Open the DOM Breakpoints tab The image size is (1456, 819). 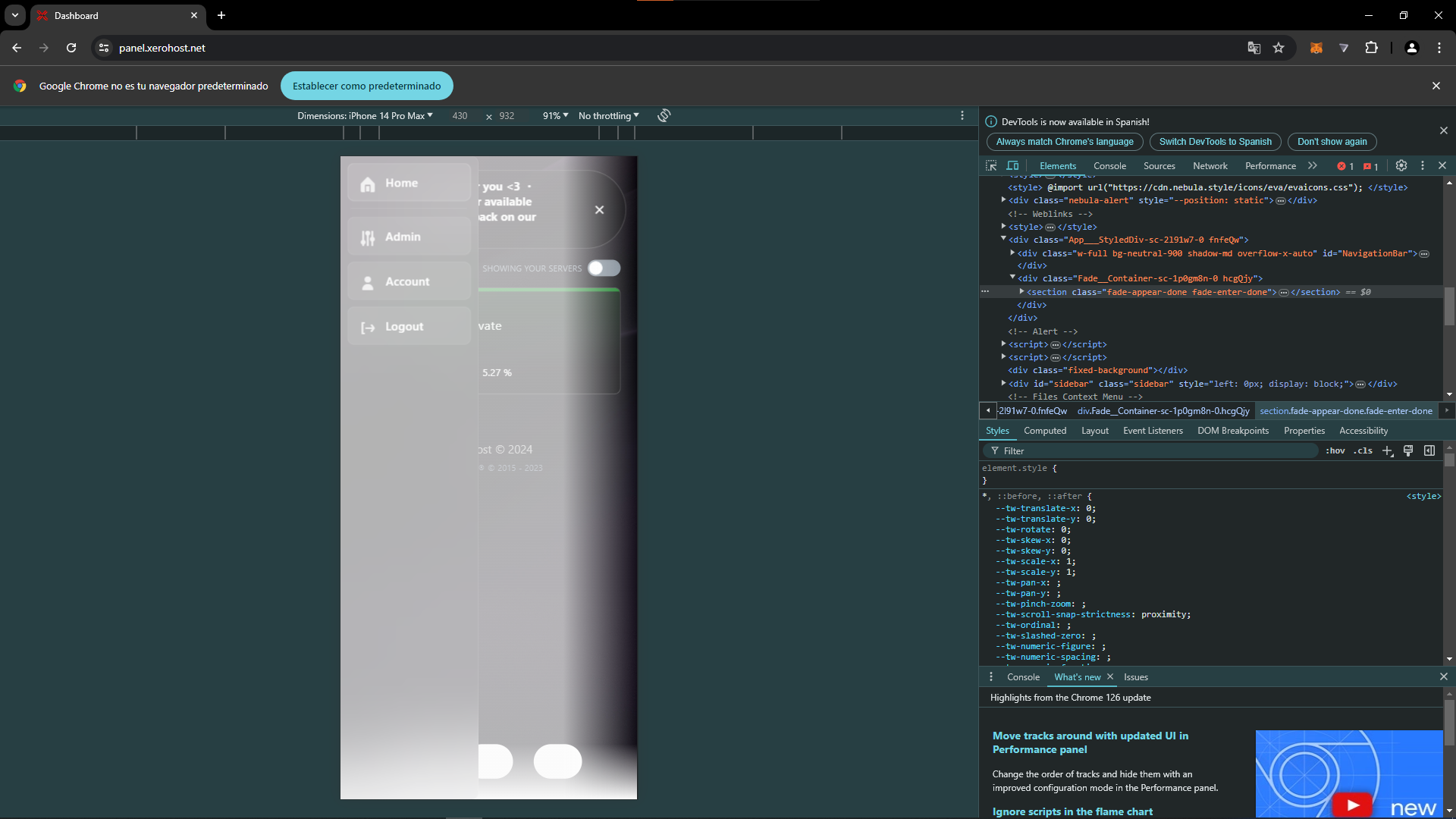[x=1233, y=431]
